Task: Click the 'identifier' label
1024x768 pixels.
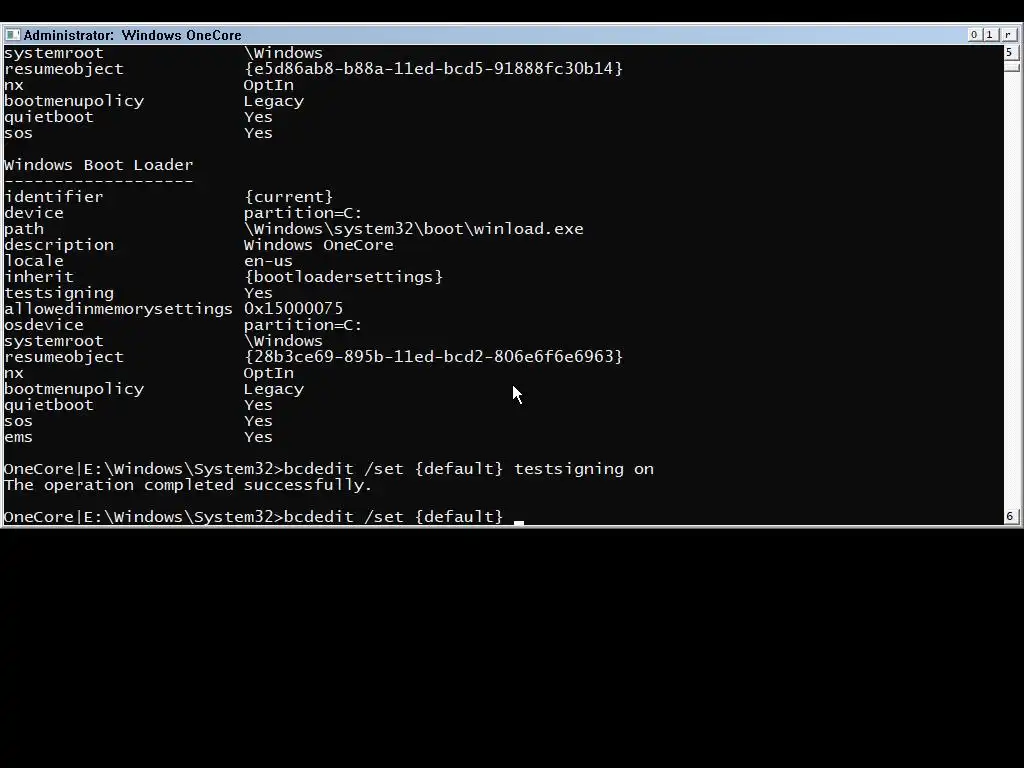Action: (54, 197)
